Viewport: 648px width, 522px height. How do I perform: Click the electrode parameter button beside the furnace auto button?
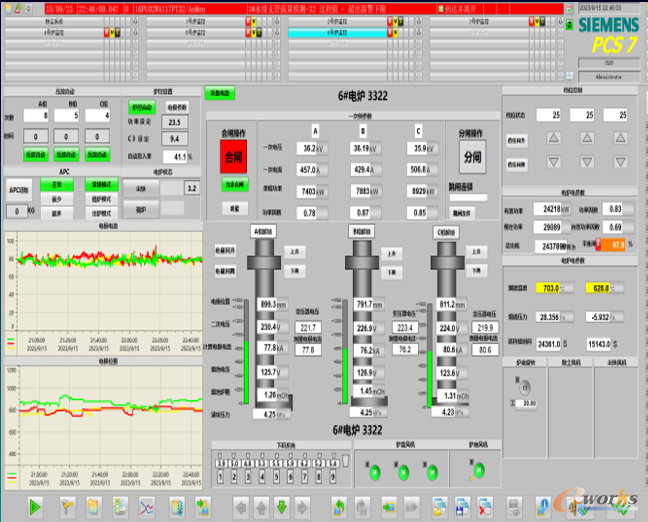coord(177,107)
